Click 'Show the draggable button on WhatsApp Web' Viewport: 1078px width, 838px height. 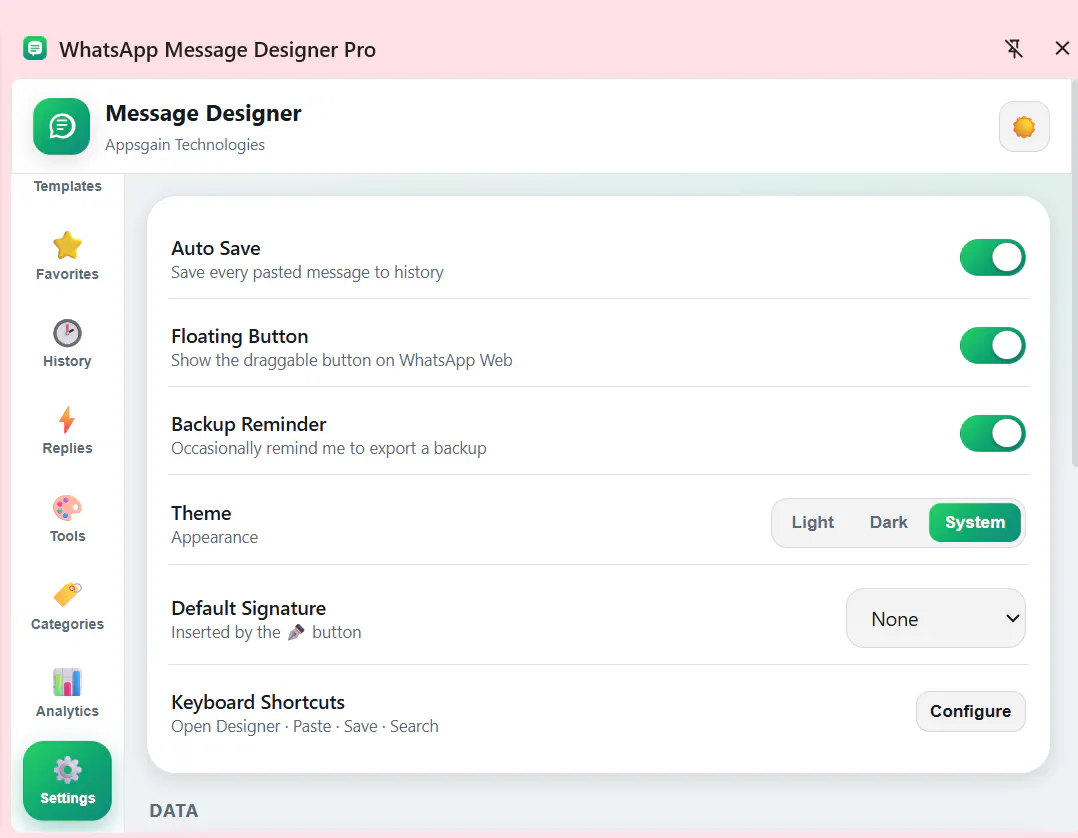point(342,360)
